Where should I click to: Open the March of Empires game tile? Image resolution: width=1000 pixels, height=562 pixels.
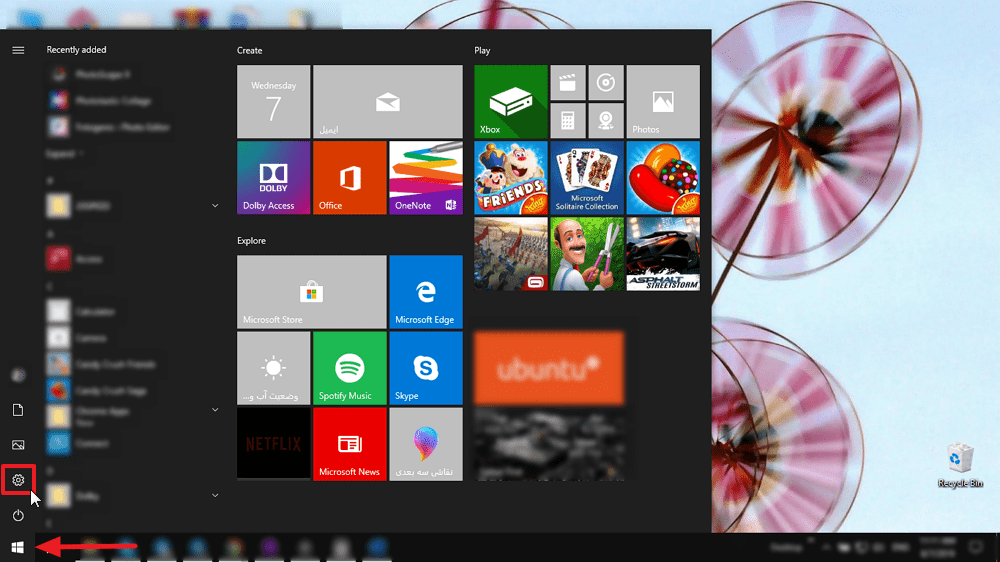[511, 254]
